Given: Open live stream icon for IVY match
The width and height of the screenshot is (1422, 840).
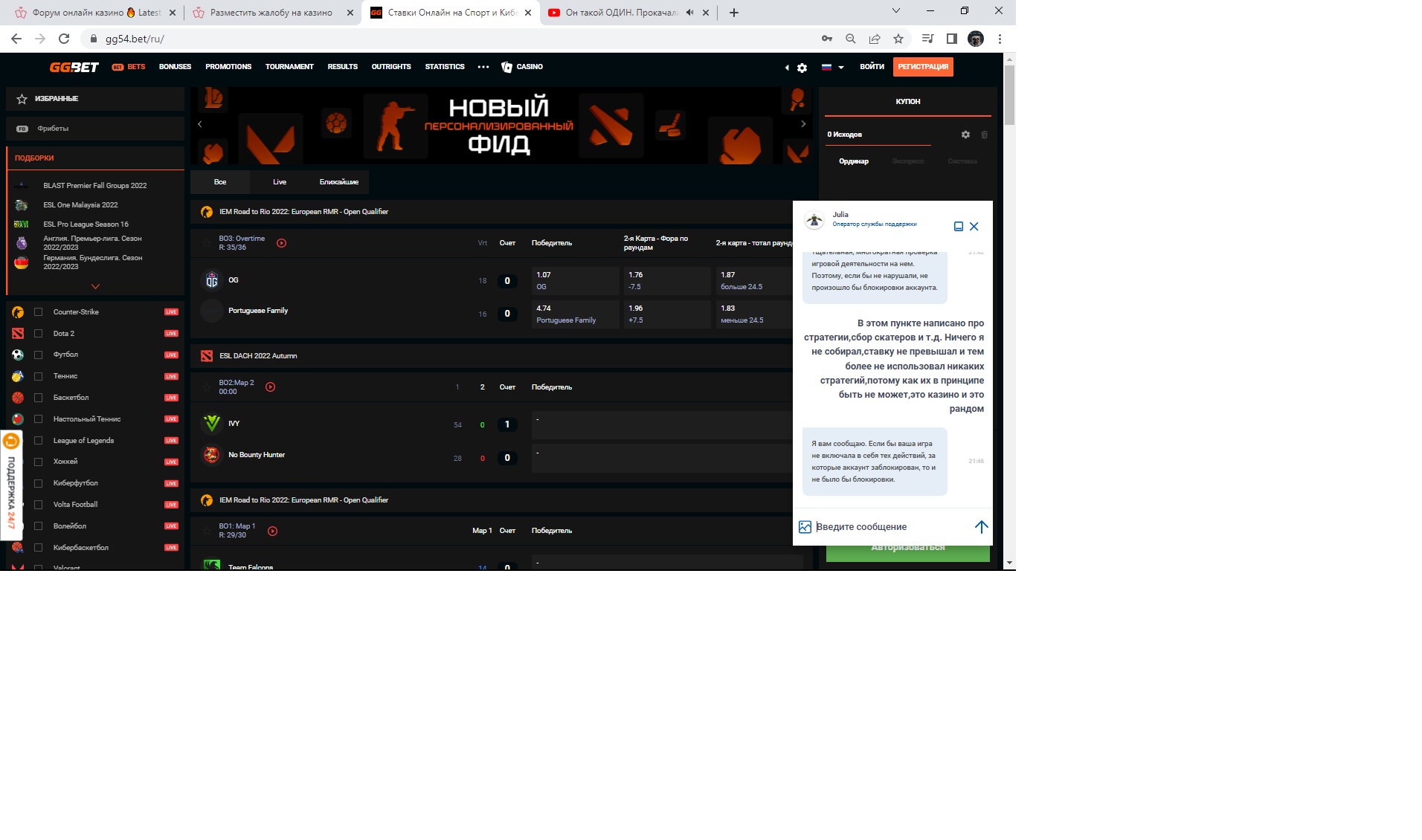Looking at the screenshot, I should (270, 387).
